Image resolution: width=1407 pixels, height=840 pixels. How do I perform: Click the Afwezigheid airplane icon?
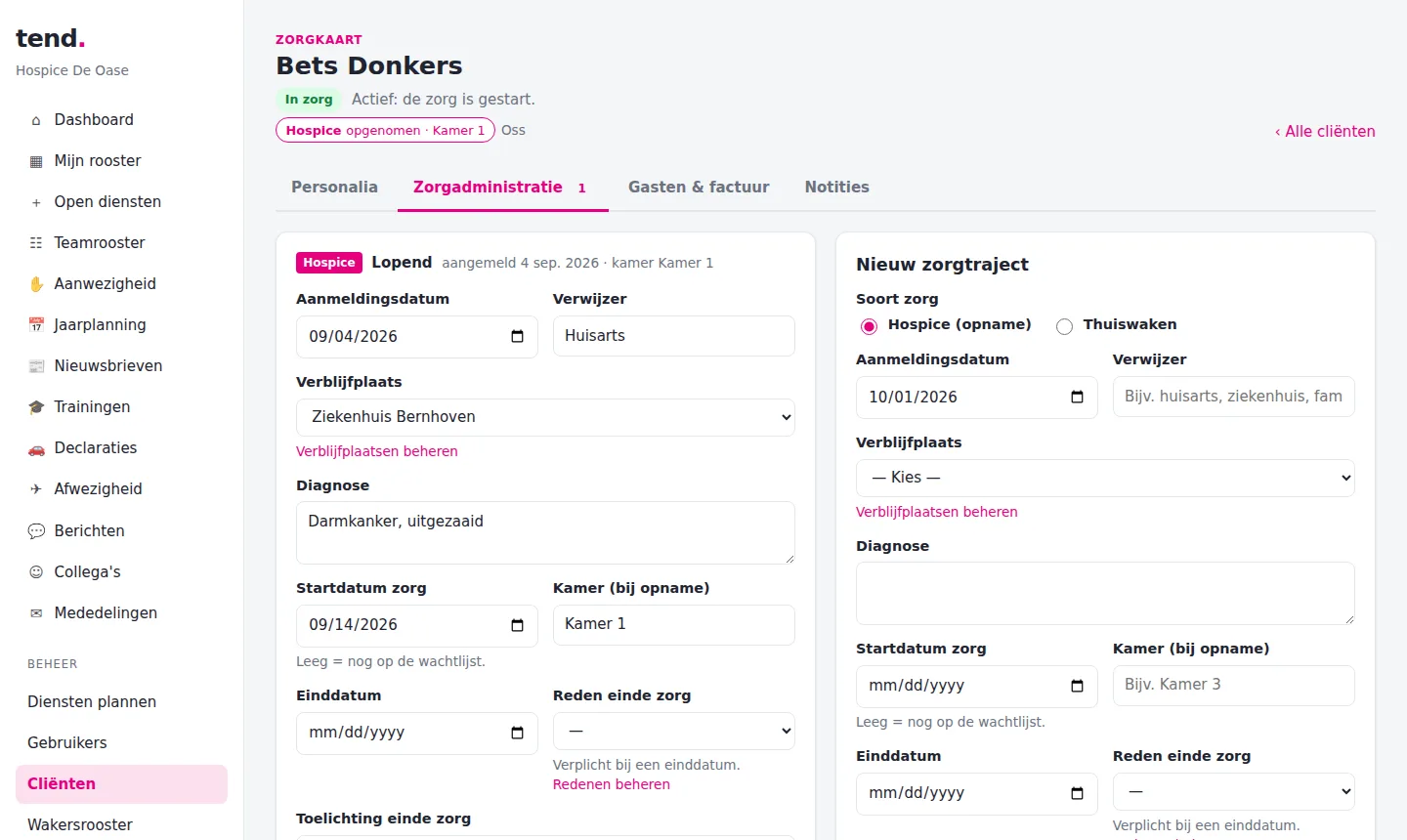point(36,489)
